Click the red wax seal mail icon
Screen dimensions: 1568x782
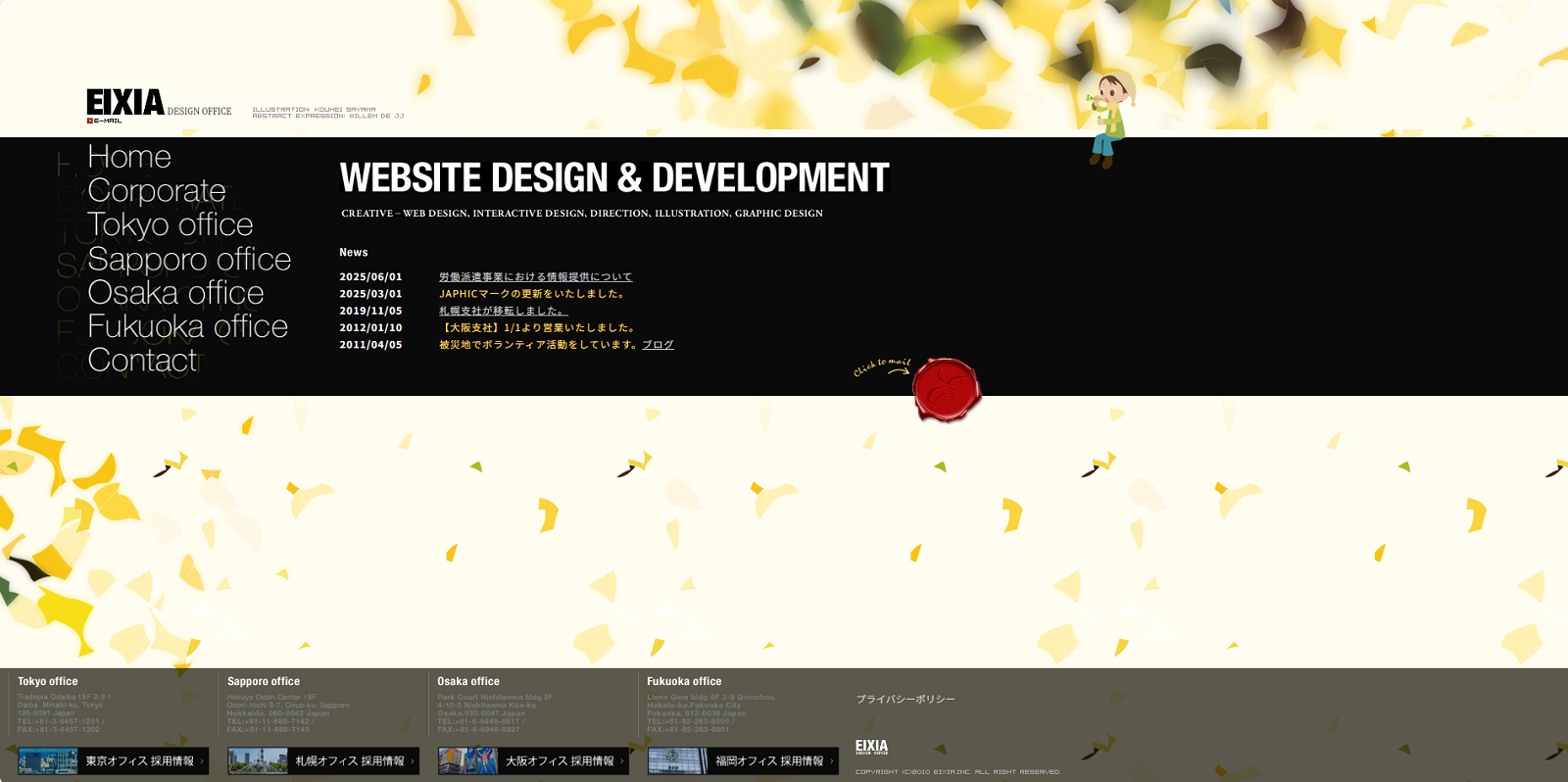point(946,389)
